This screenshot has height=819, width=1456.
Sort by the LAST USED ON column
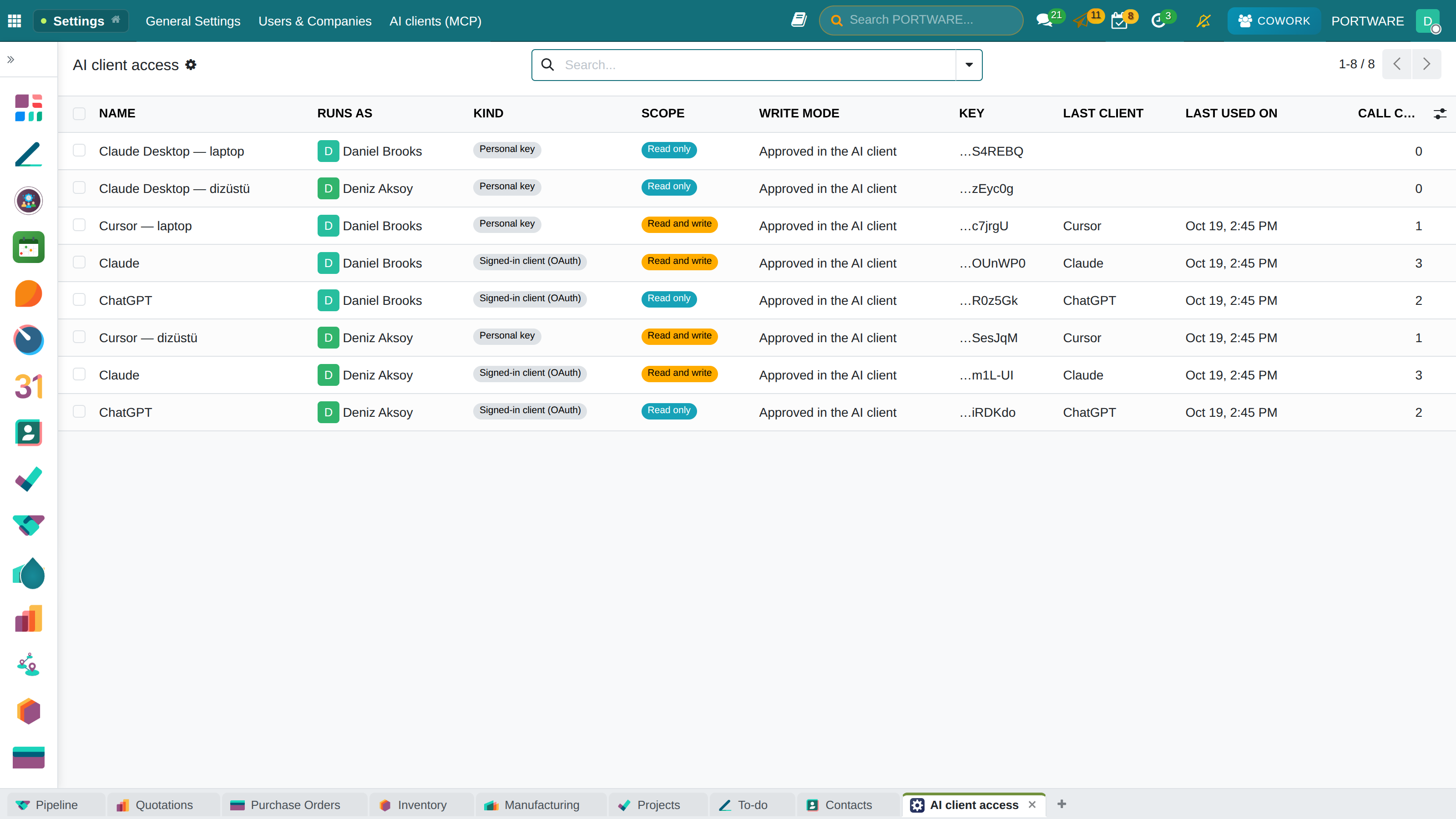[1231, 113]
